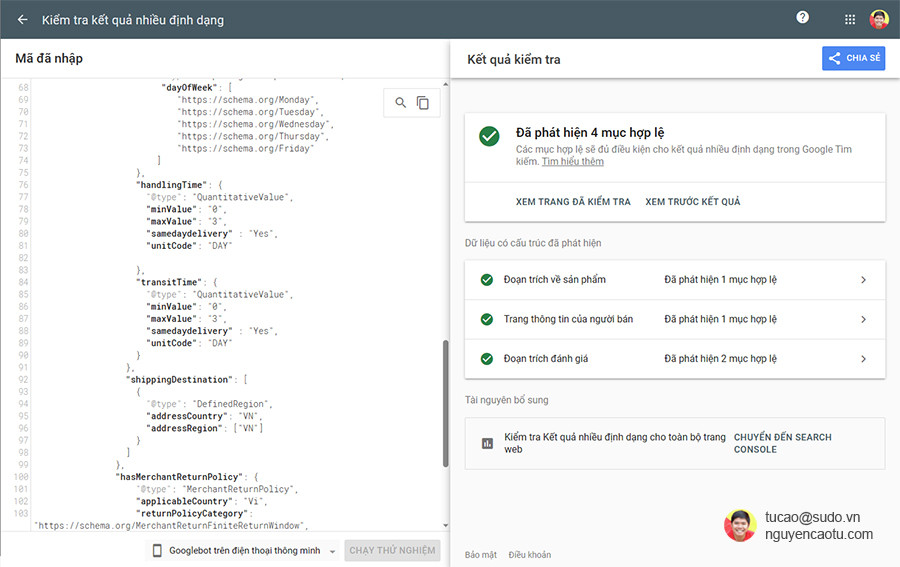The height and width of the screenshot is (567, 900).
Task: Click the green checkmark beside Đoạn trích đánh giá
Action: pos(487,358)
